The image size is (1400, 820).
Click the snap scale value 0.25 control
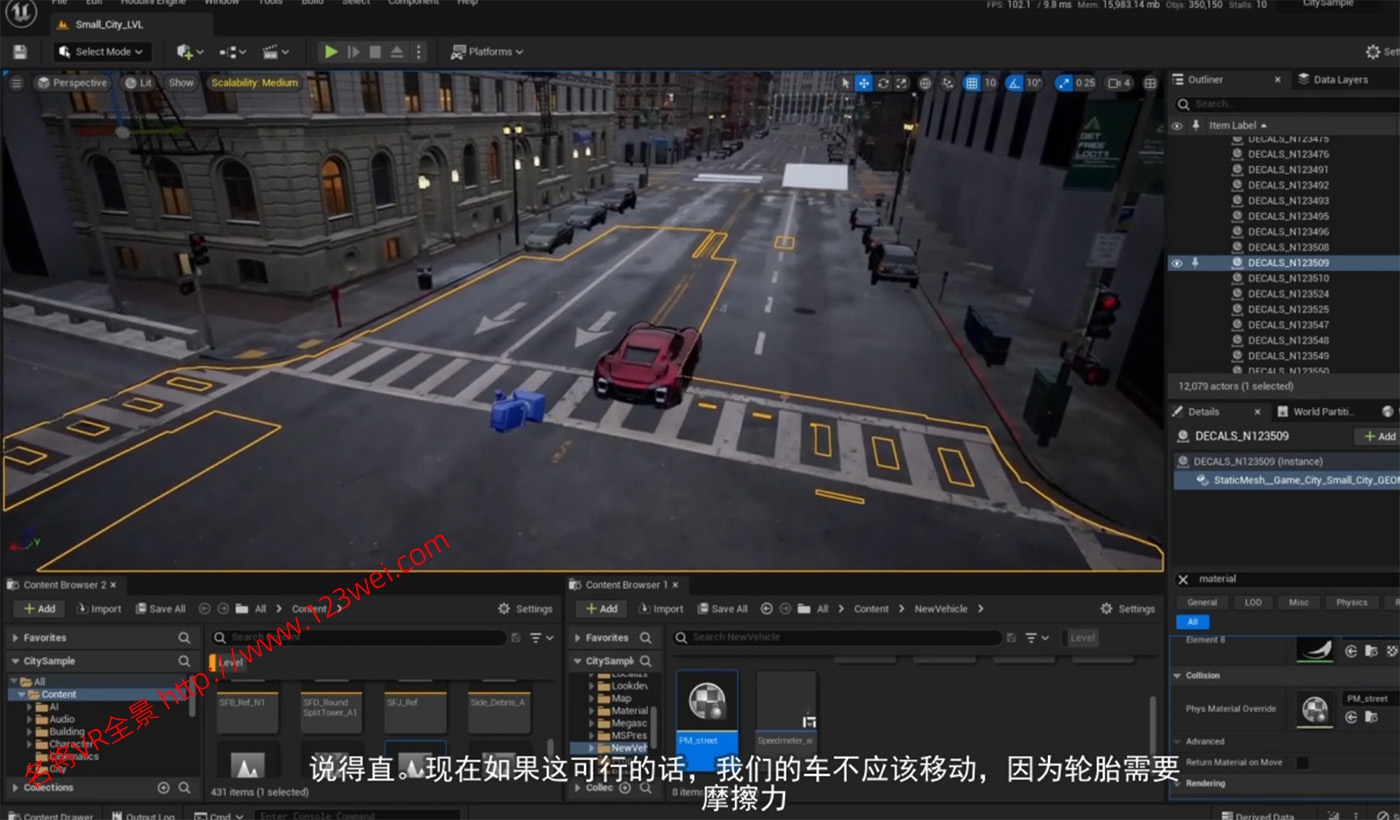(1085, 84)
